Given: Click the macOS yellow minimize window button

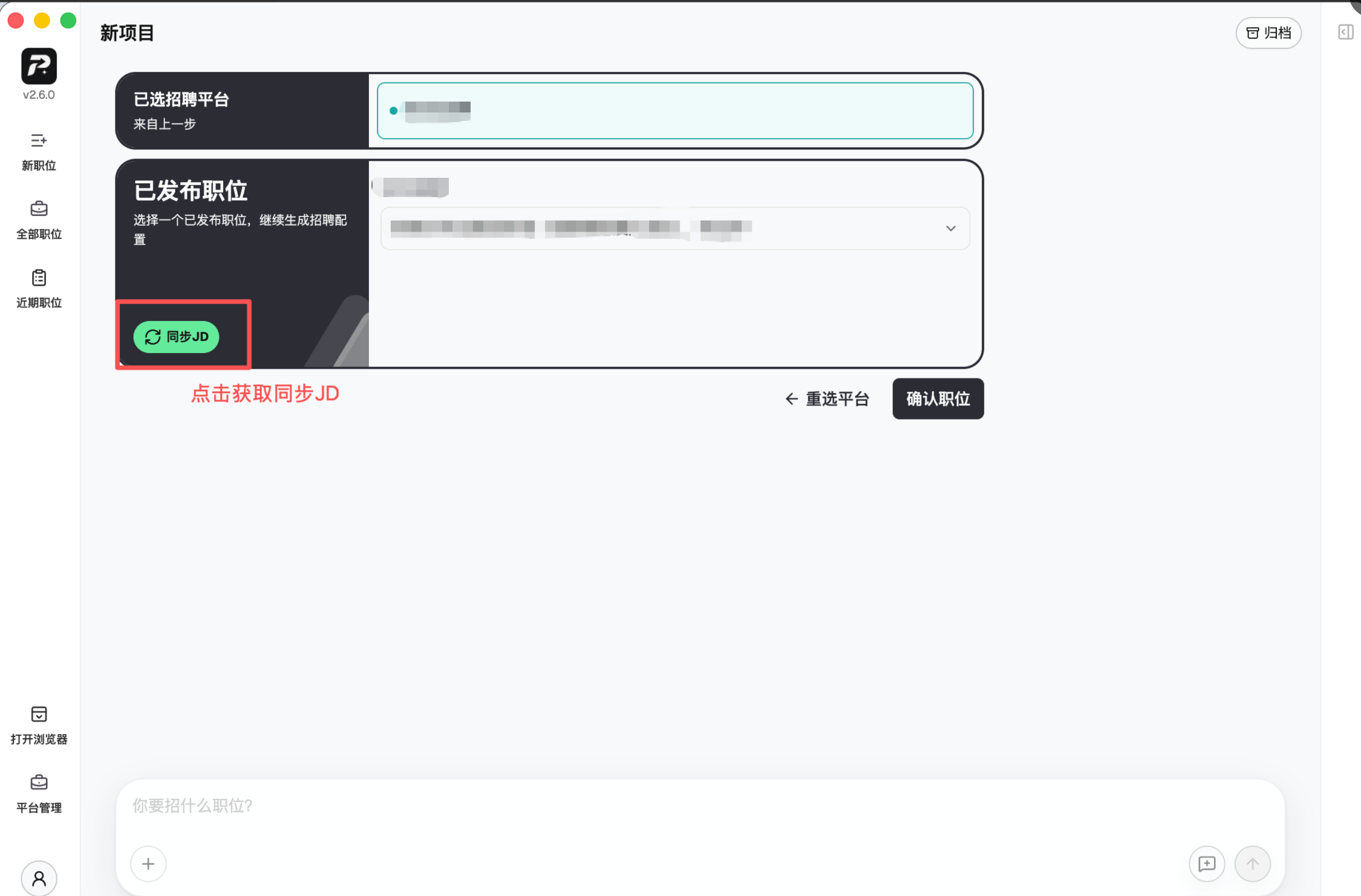Looking at the screenshot, I should point(42,21).
